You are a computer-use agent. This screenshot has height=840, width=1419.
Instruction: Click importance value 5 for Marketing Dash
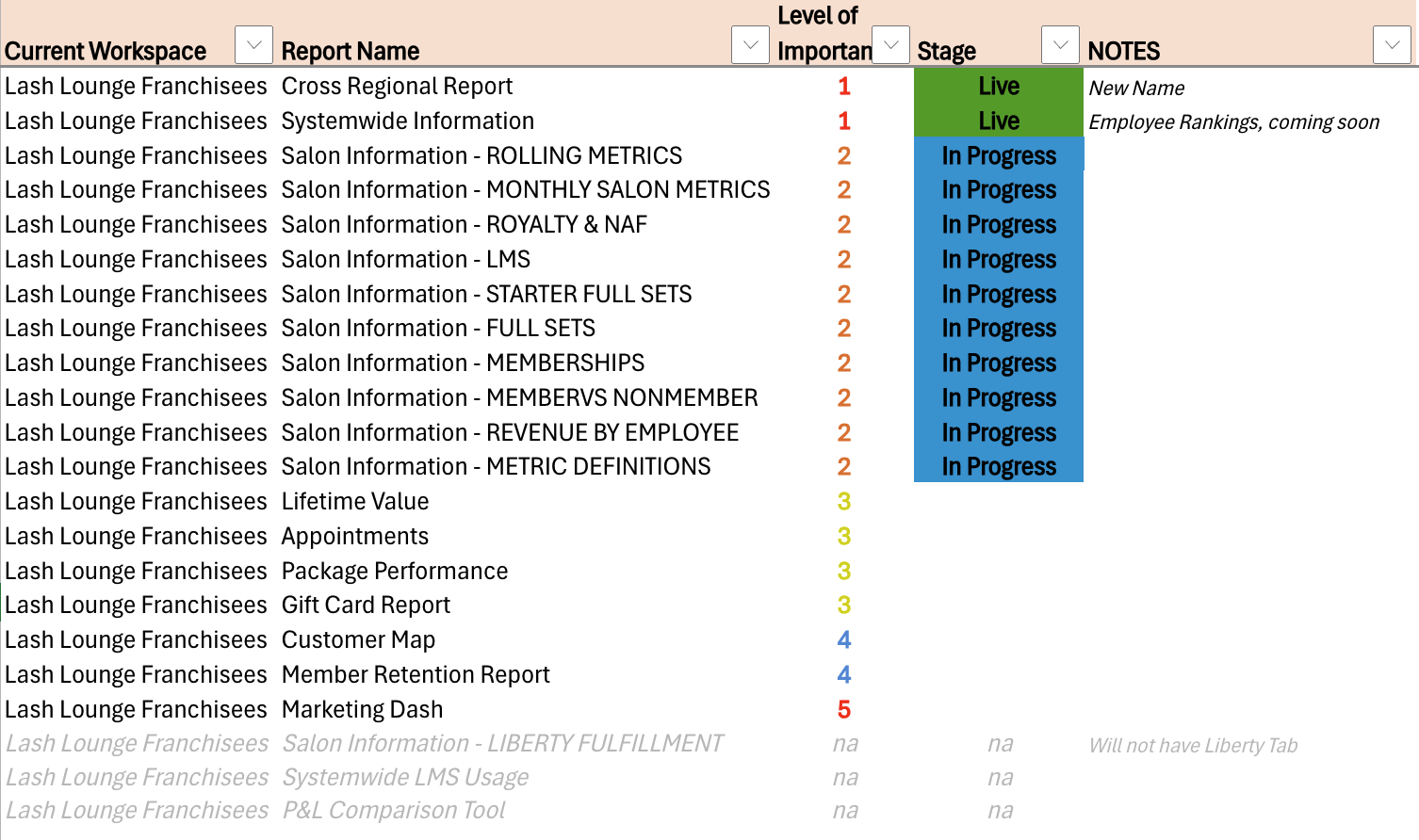click(x=844, y=710)
